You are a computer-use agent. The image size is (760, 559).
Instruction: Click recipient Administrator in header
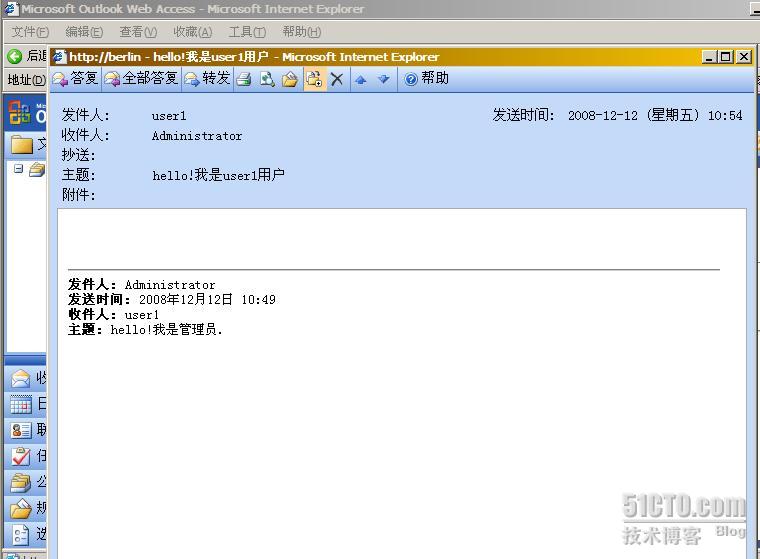point(197,136)
